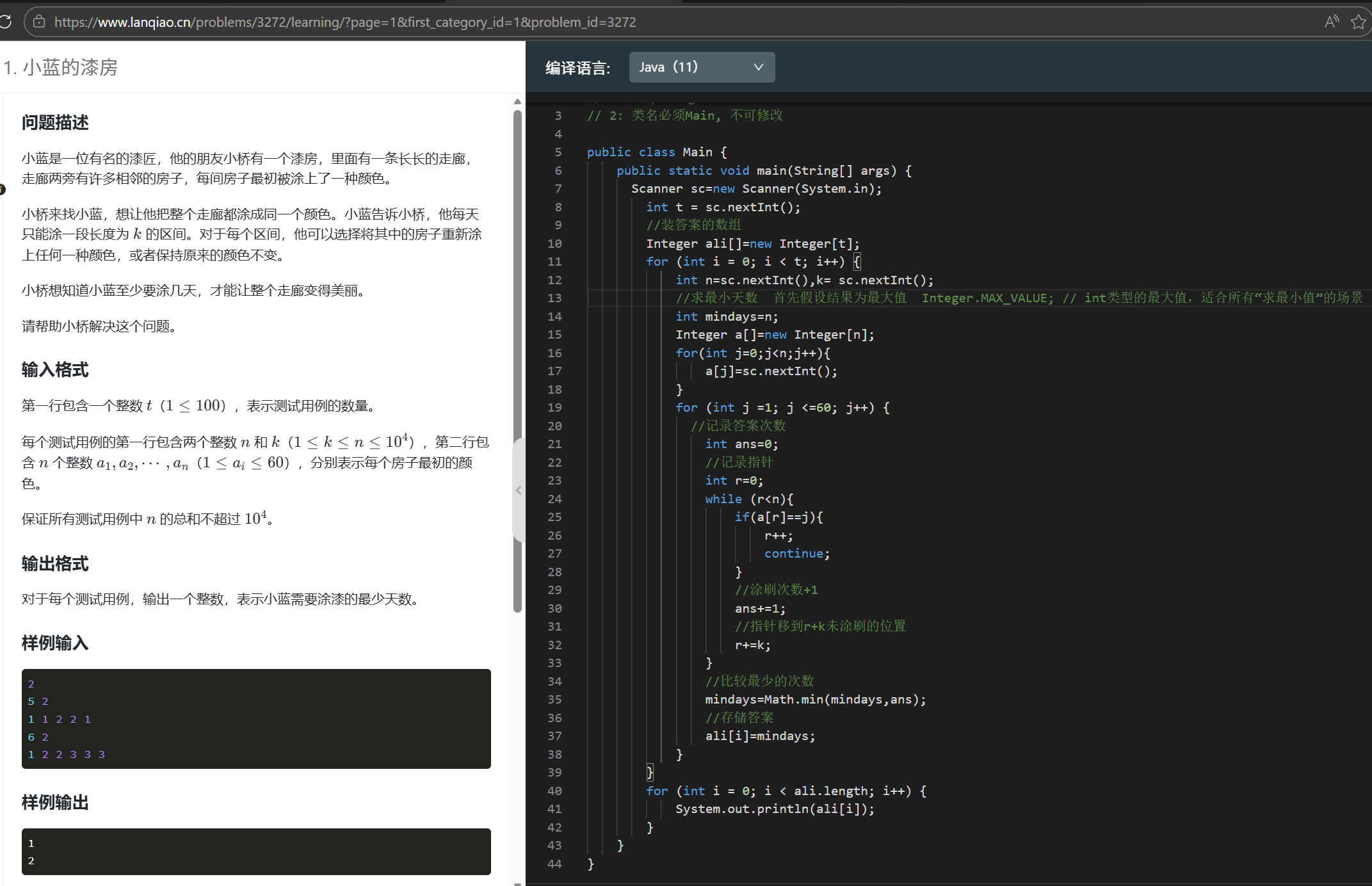Click line number 39 in editor gutter
1372x886 pixels.
(554, 773)
